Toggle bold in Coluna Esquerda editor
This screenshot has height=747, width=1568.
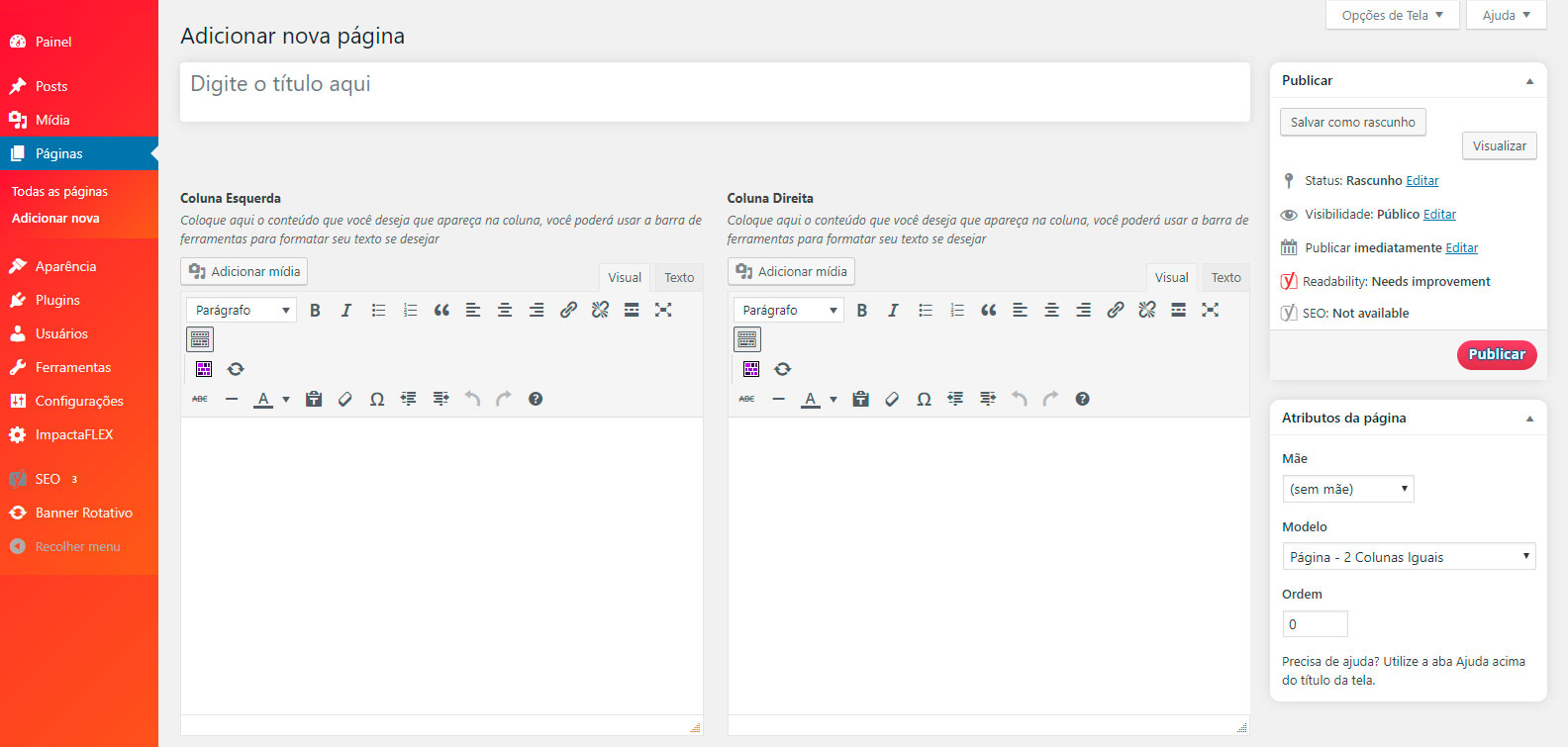[x=315, y=310]
